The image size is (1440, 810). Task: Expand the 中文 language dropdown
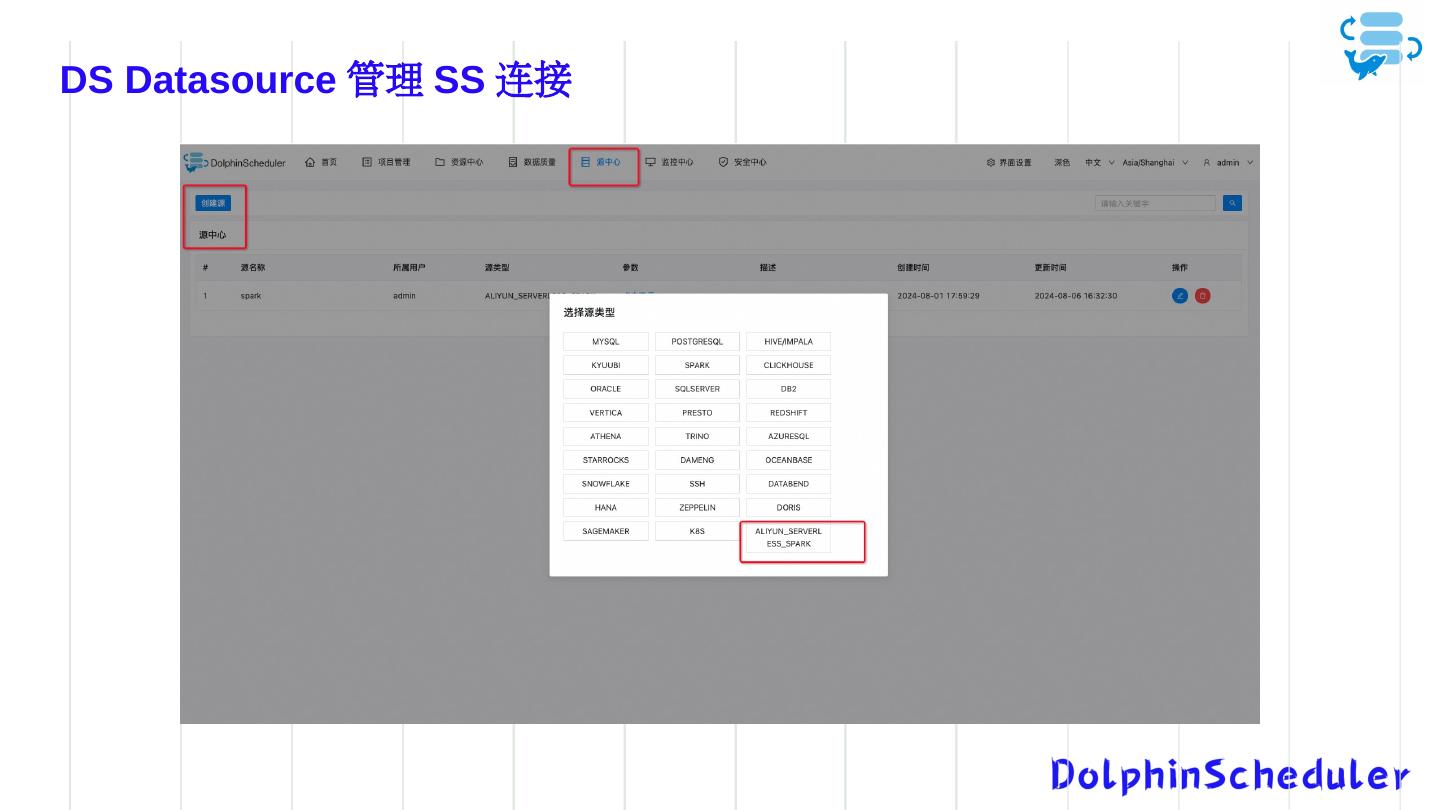point(1100,162)
